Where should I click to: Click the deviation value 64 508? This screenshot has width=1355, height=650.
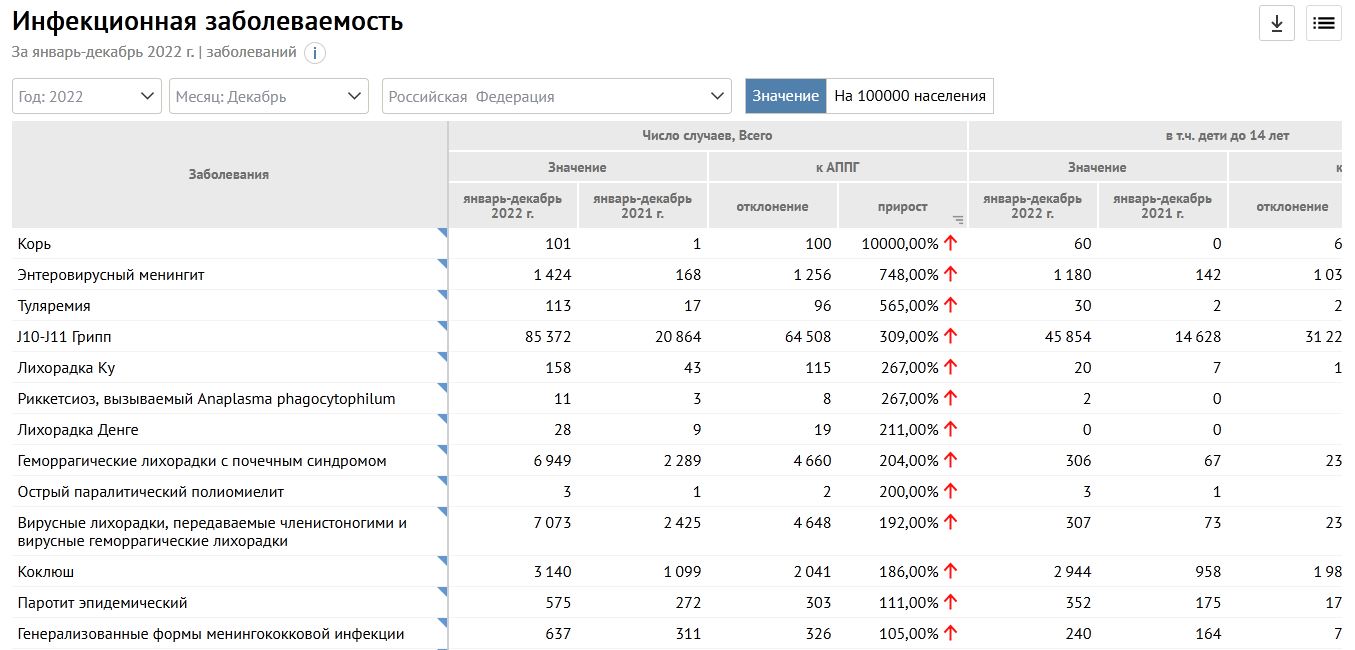808,337
